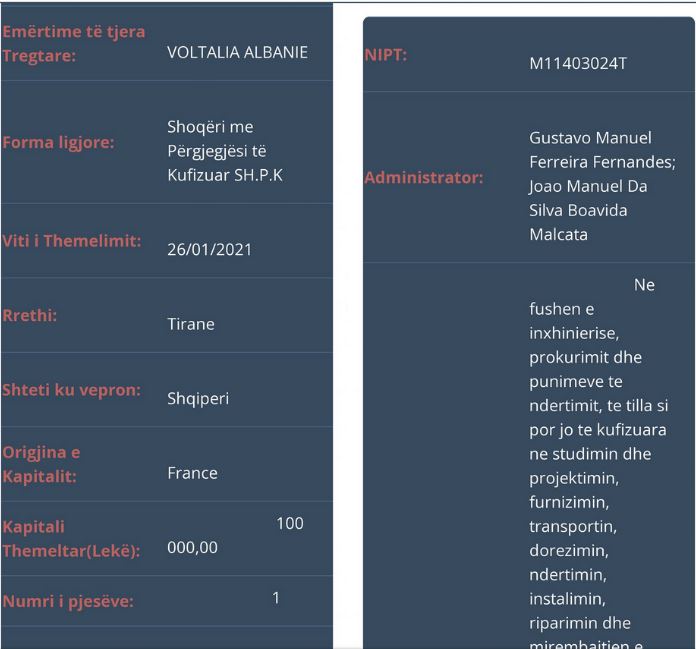
Task: Select the 100 000,00 capital amount
Action: point(235,536)
